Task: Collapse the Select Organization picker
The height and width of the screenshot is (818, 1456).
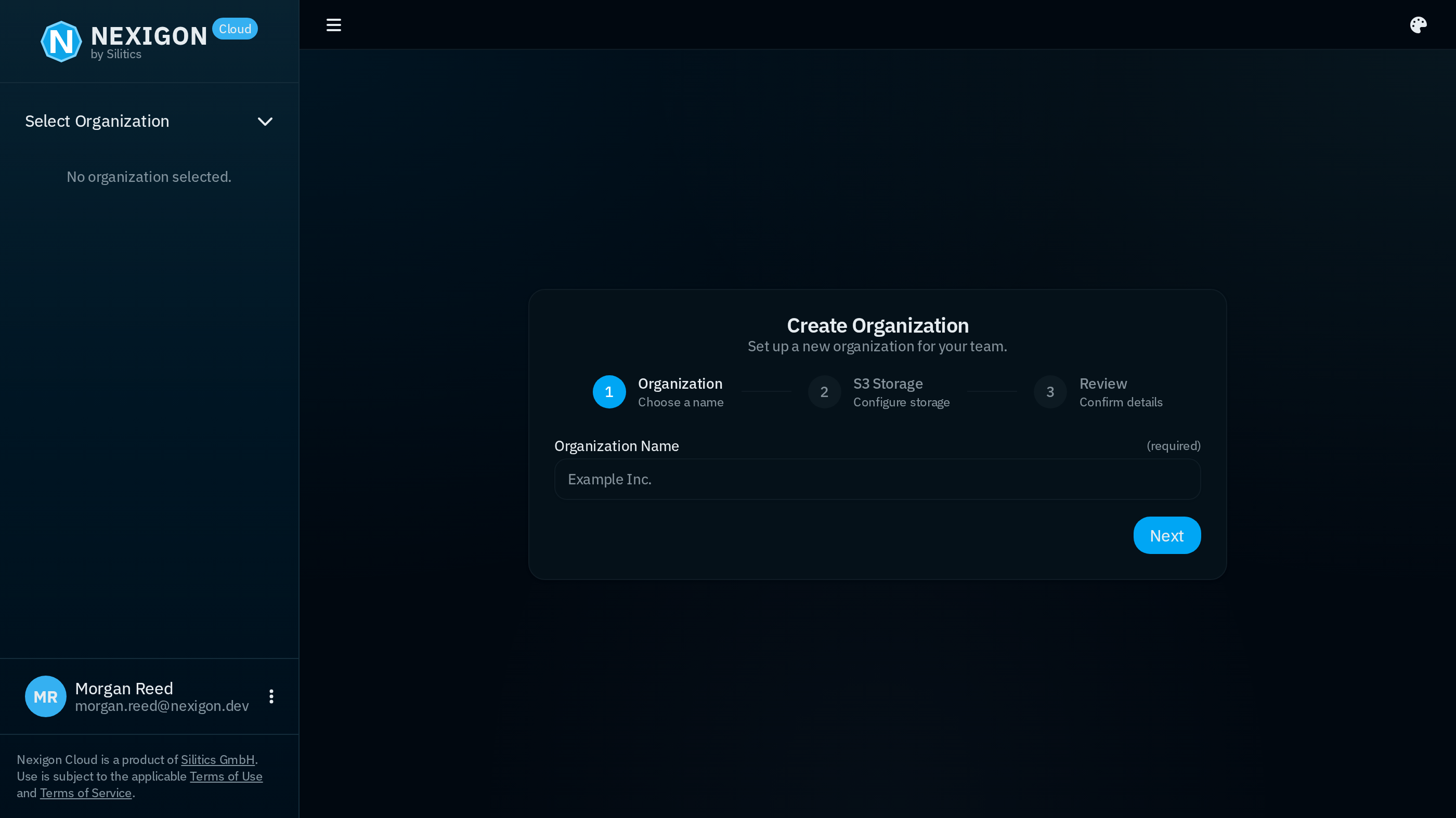Action: coord(97,121)
